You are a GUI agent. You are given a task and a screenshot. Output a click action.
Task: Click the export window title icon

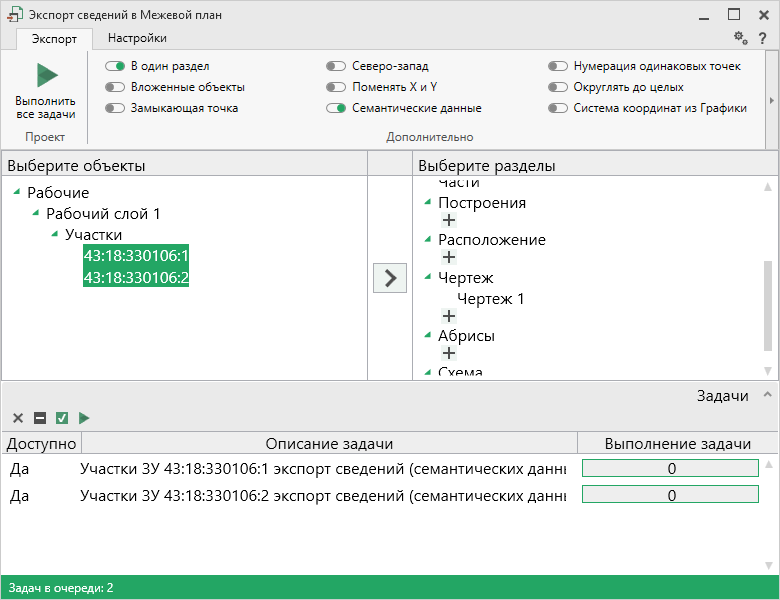point(14,14)
